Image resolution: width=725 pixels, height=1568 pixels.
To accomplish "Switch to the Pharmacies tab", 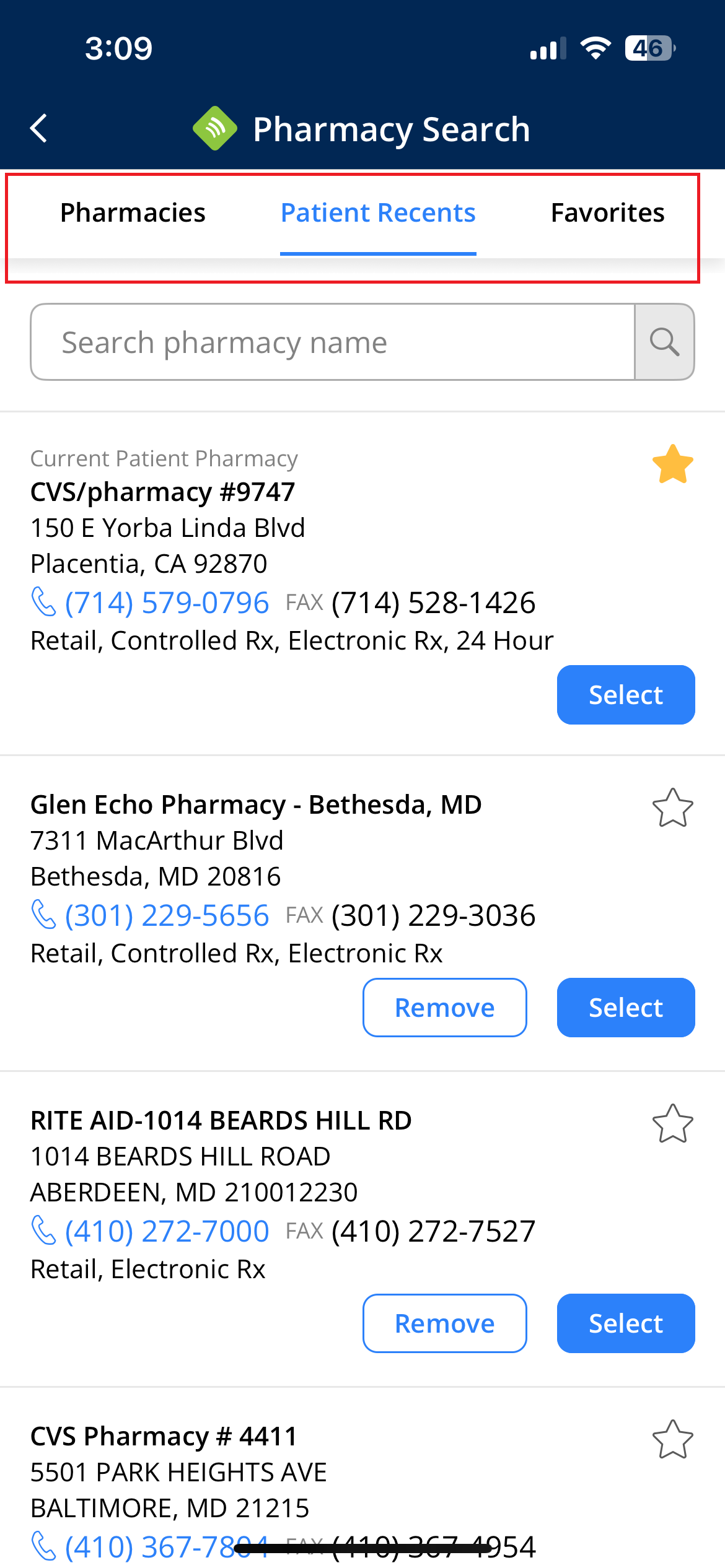I will click(133, 213).
